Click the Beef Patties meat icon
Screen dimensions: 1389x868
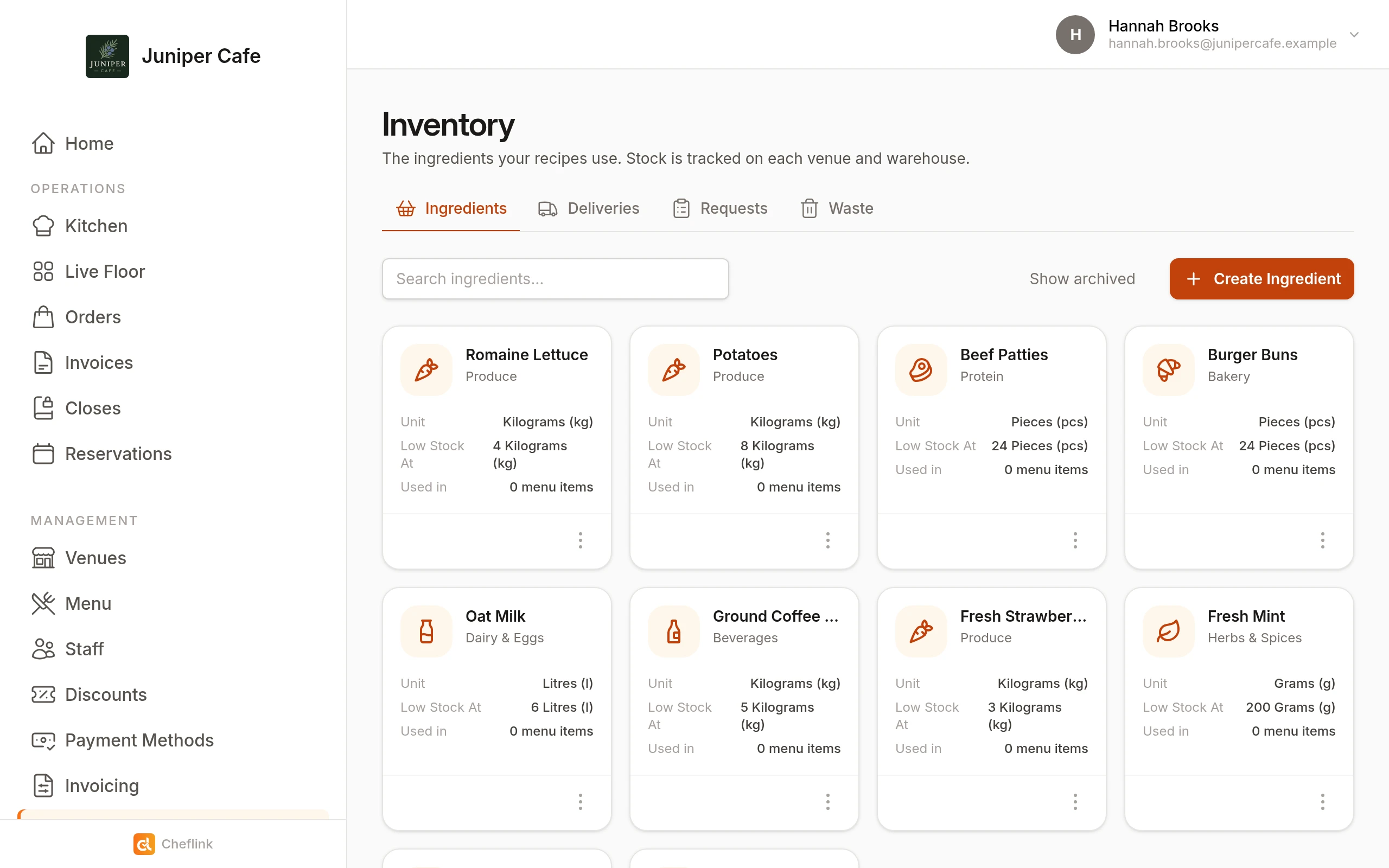pos(921,369)
